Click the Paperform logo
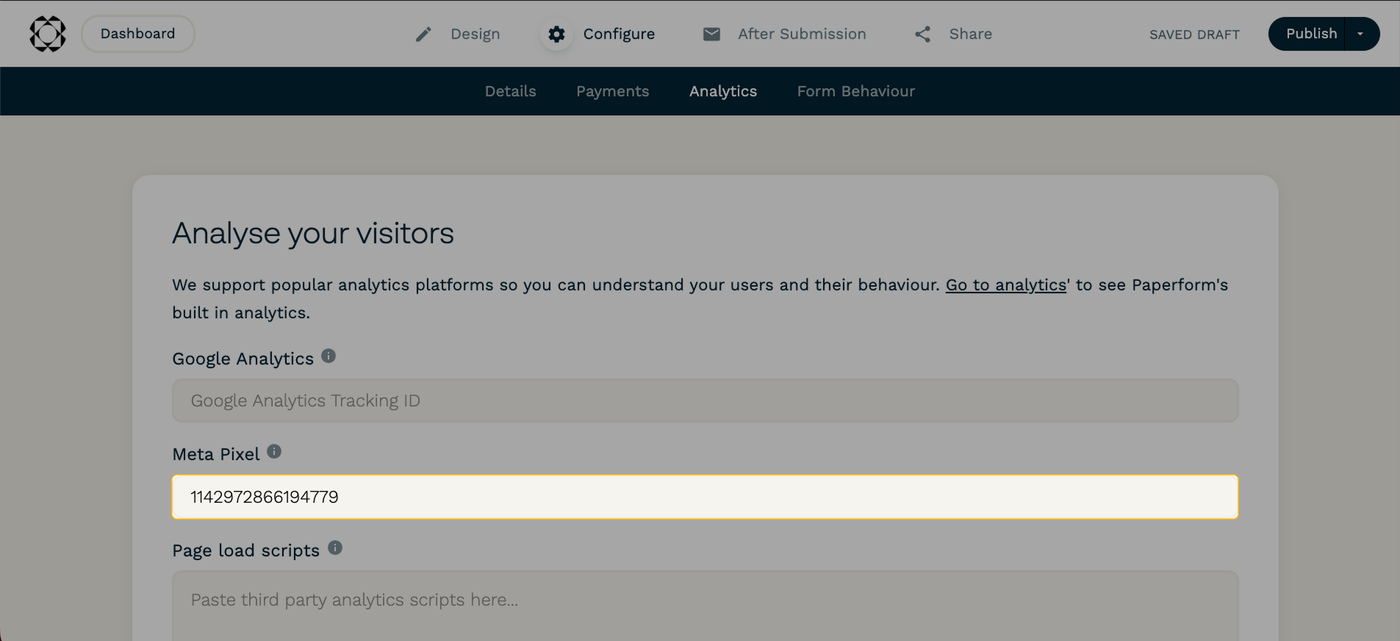This screenshot has height=641, width=1400. click(47, 33)
